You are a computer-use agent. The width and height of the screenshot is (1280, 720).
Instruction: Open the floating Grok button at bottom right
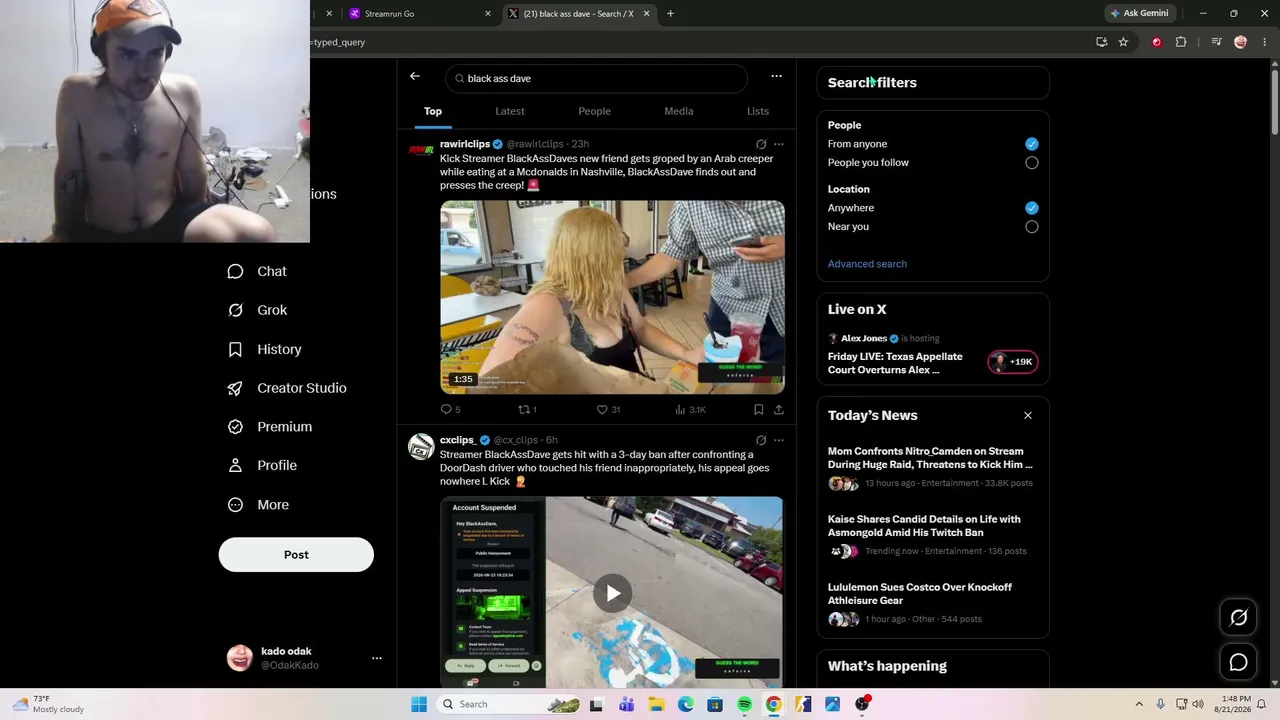click(1238, 618)
